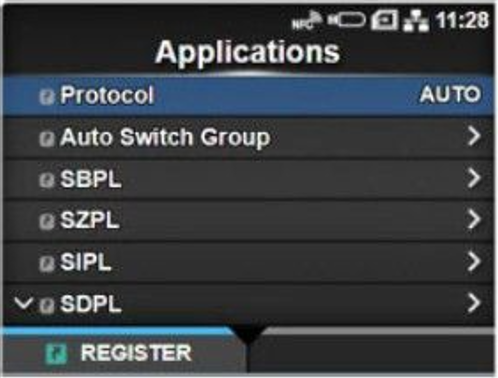This screenshot has width=498, height=378.
Task: Click the down arrow to show more items
Action: pos(23,303)
